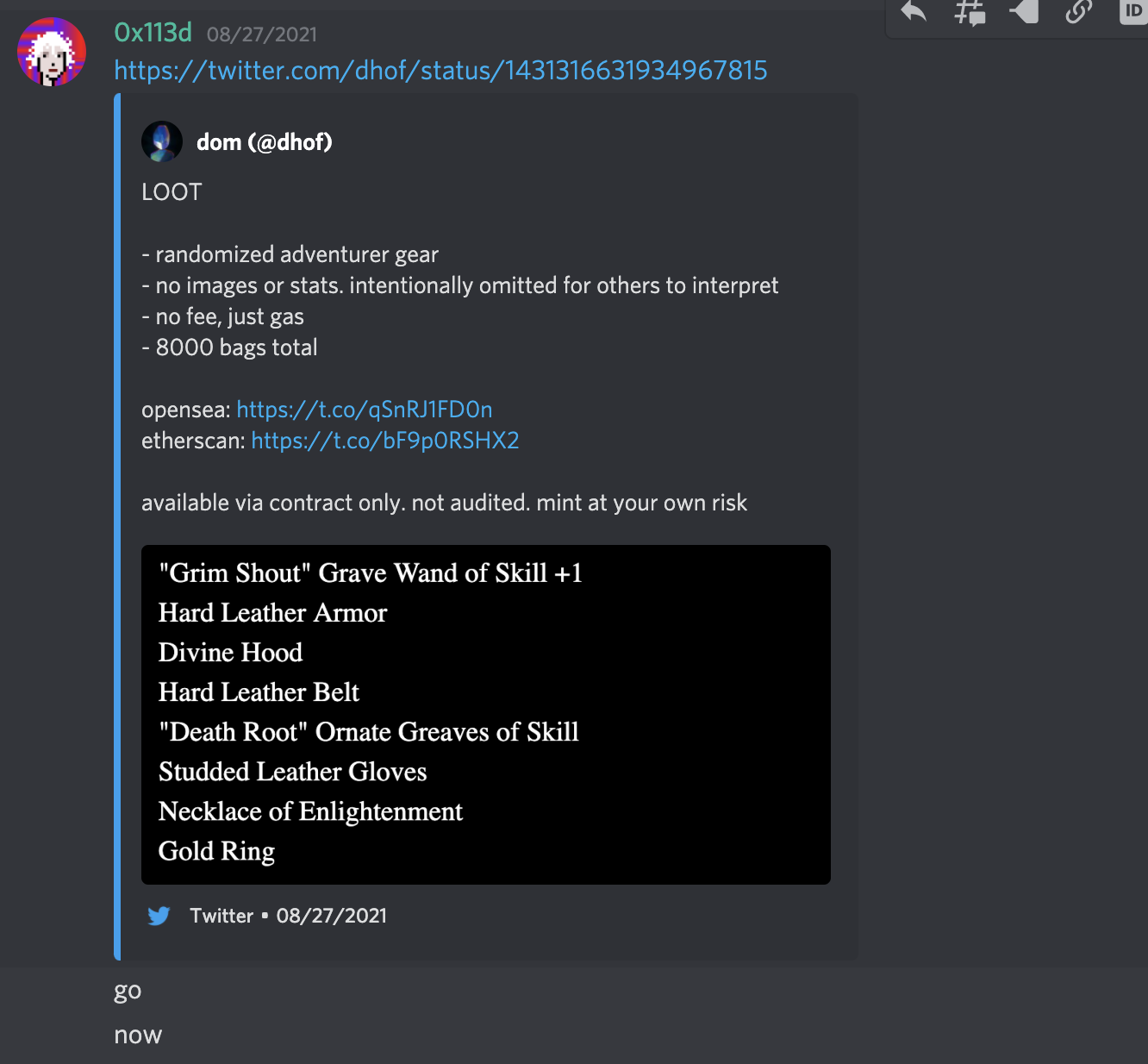
Task: Click the message reading "now"
Action: [x=138, y=1035]
